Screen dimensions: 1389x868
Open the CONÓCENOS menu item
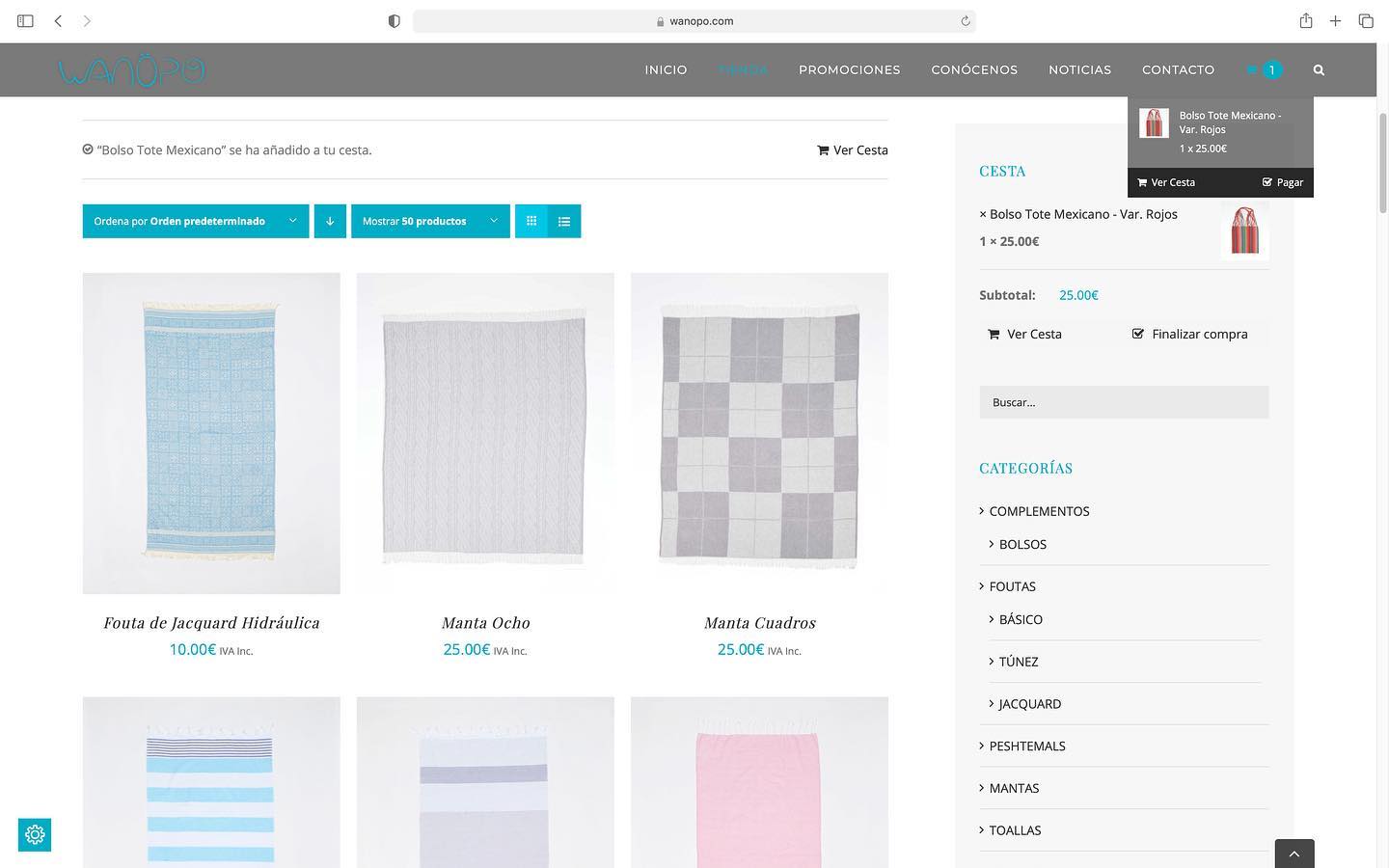pyautogui.click(x=974, y=69)
